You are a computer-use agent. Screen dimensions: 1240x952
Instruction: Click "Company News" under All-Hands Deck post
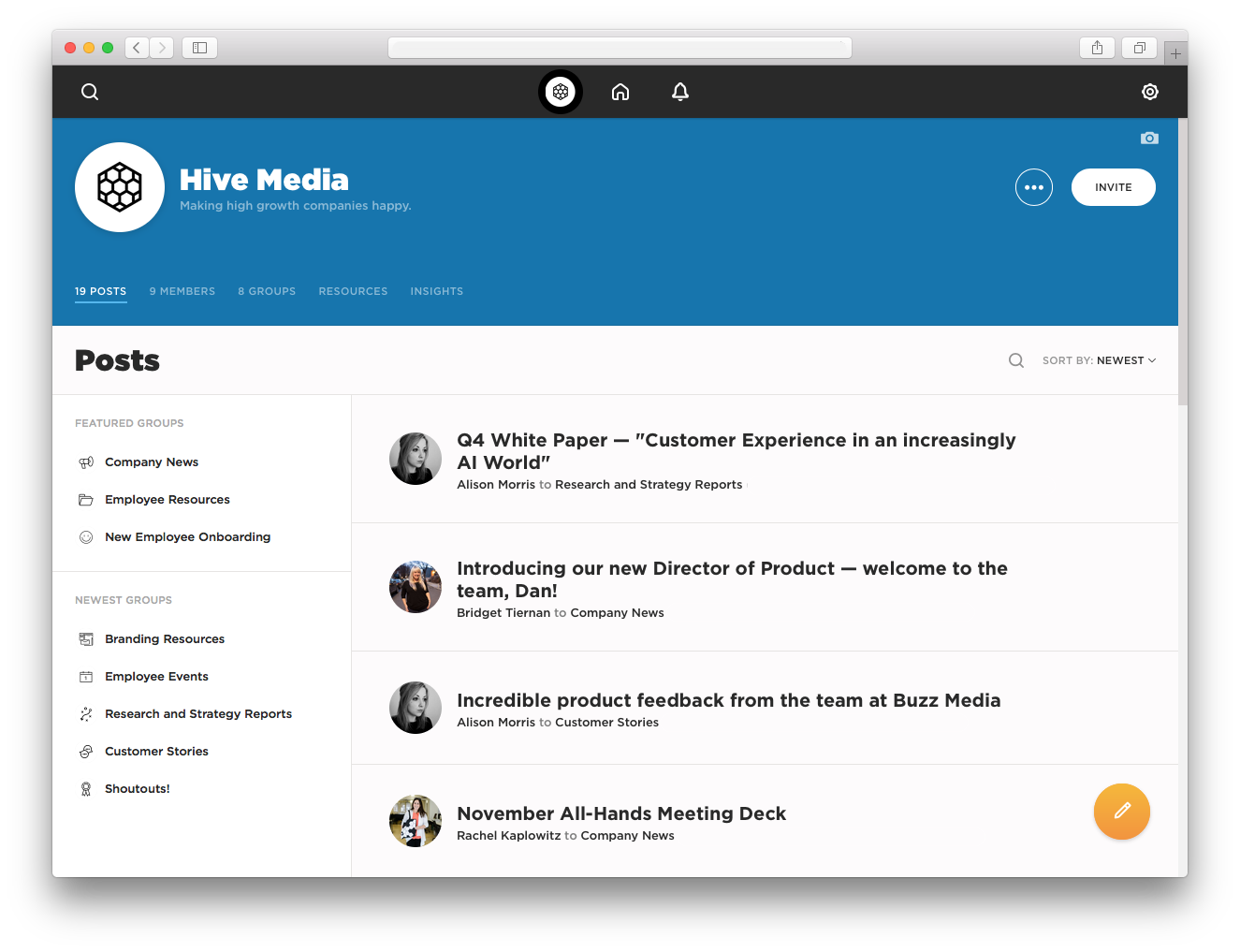(628, 836)
